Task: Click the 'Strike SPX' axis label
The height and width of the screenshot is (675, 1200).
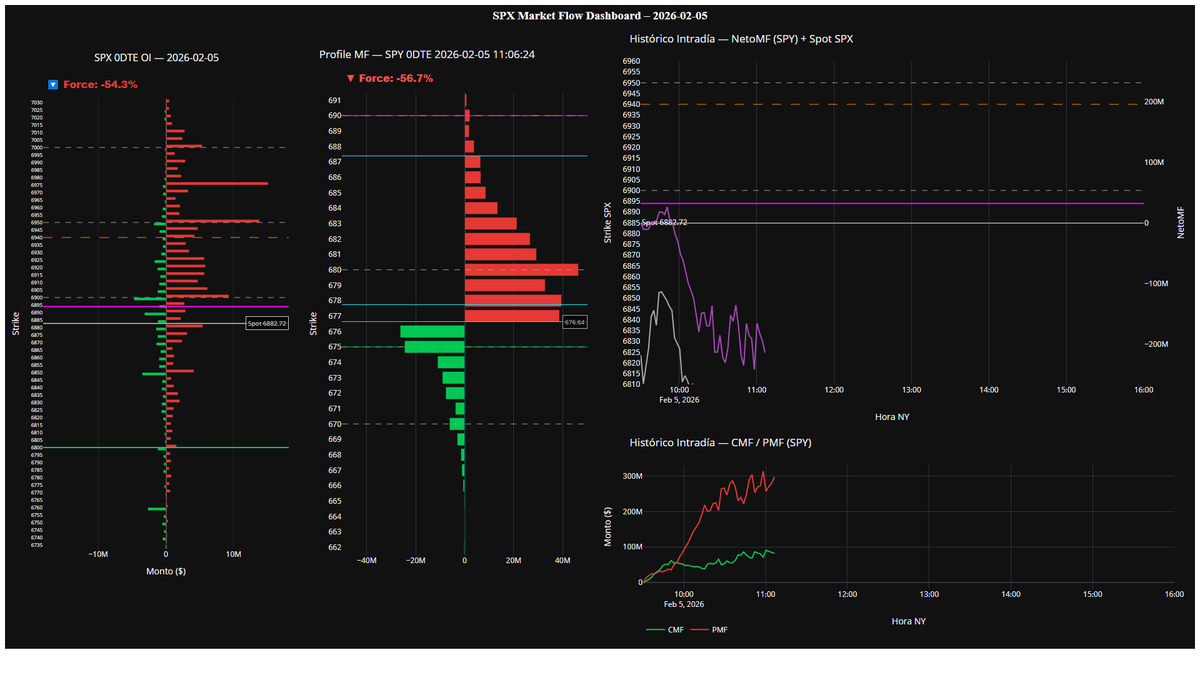Action: pyautogui.click(x=607, y=223)
